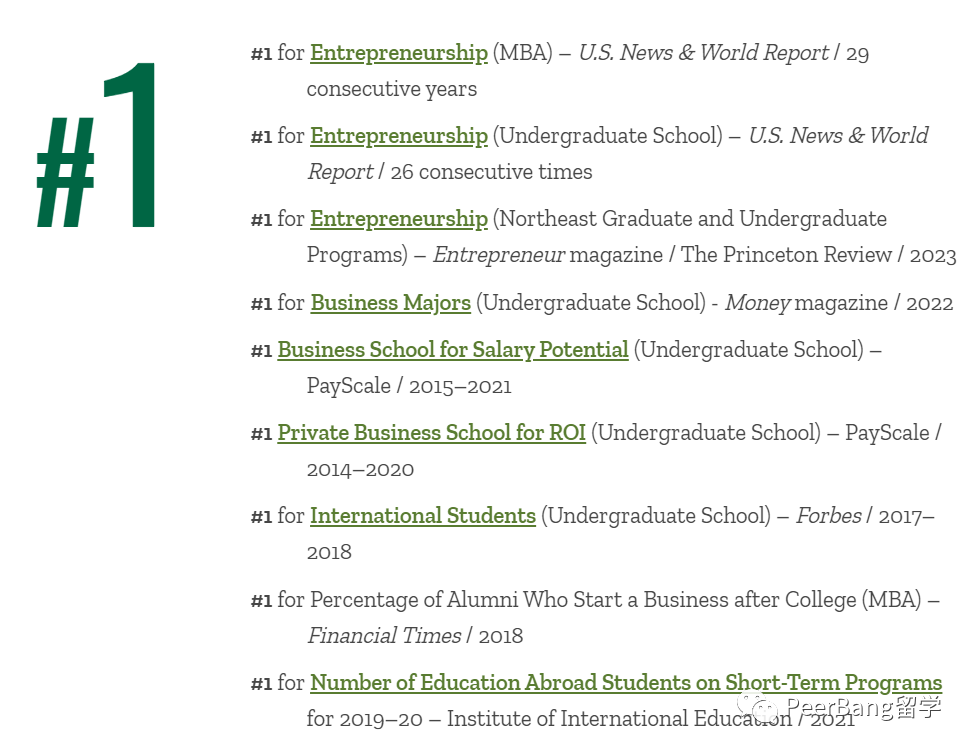Screen dimensions: 973x752
Task: Open Entrepreneurship link for Northeast Graduate programs
Action: tap(398, 219)
